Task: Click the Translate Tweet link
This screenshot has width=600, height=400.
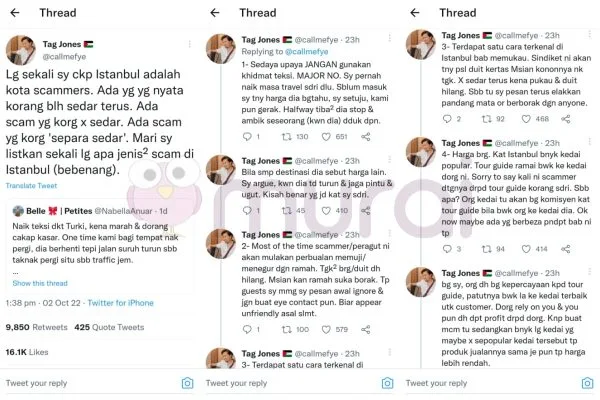Action: [x=31, y=186]
